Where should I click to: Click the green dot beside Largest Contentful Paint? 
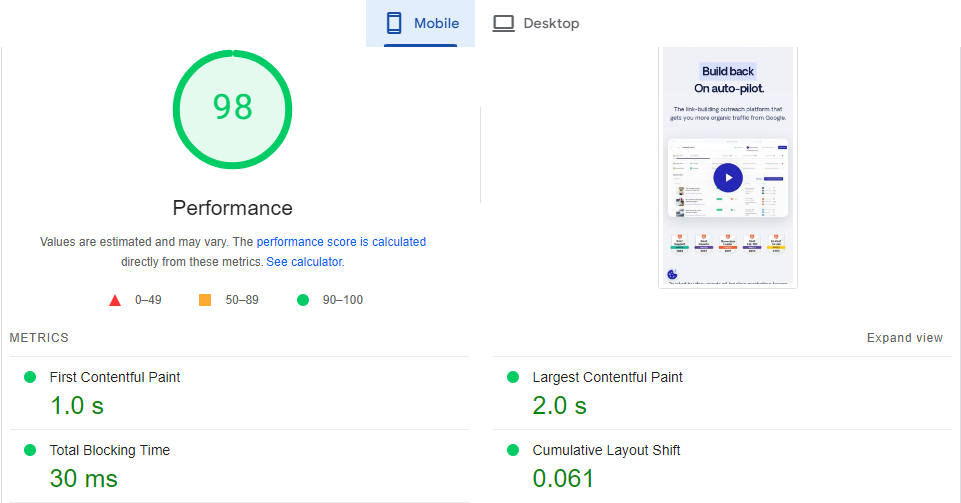pyautogui.click(x=513, y=377)
